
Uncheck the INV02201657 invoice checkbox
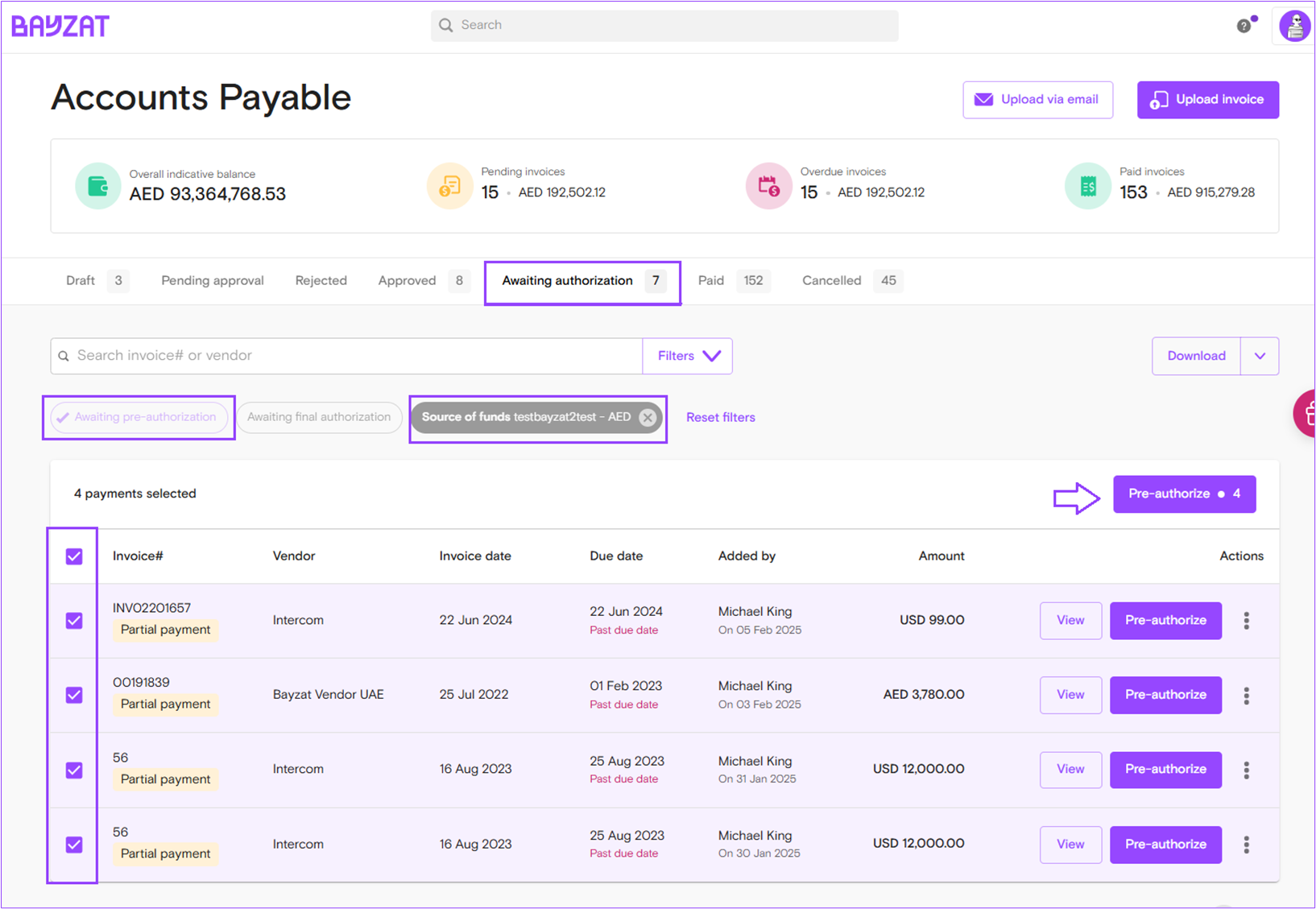pyautogui.click(x=74, y=621)
